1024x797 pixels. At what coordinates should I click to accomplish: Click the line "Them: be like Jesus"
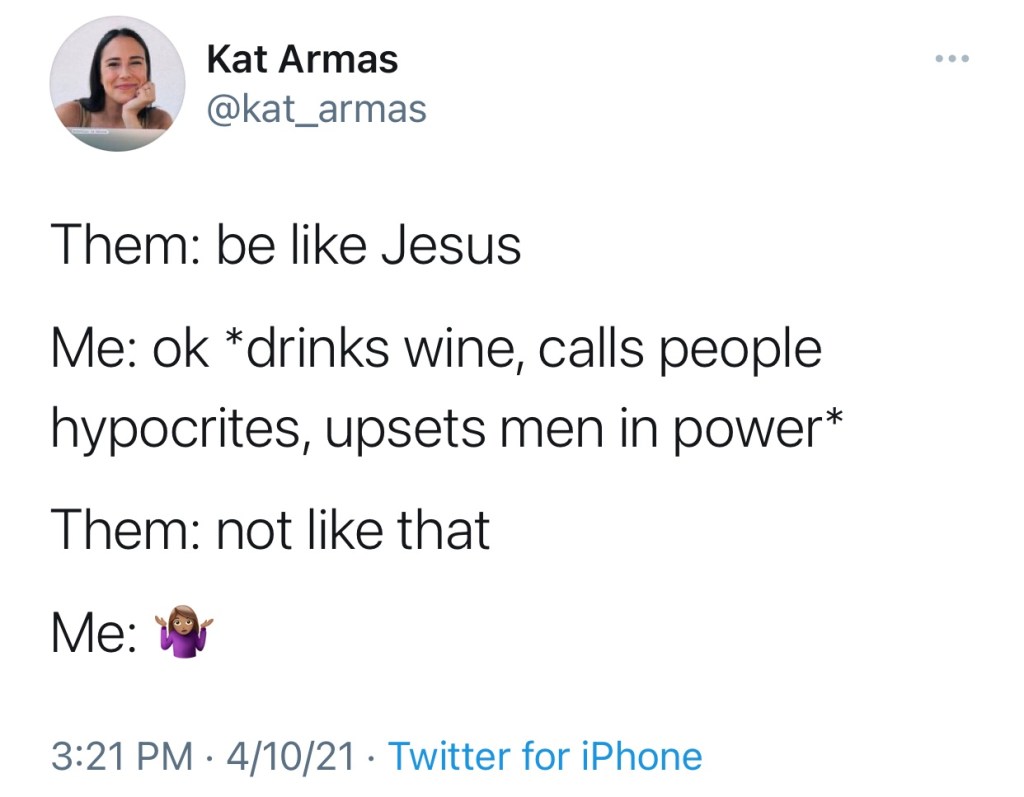pos(286,246)
